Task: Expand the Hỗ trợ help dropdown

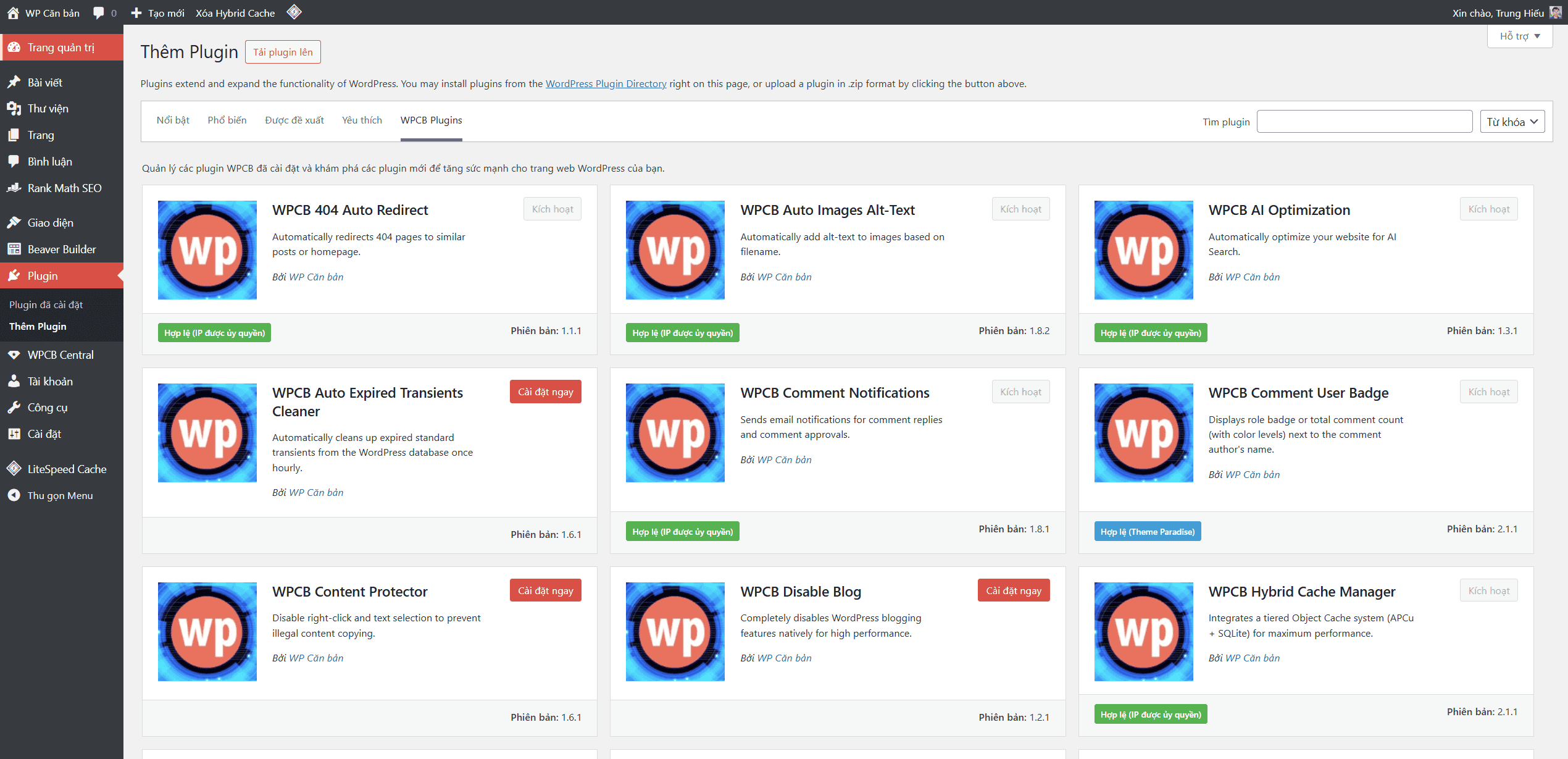Action: pyautogui.click(x=1520, y=36)
